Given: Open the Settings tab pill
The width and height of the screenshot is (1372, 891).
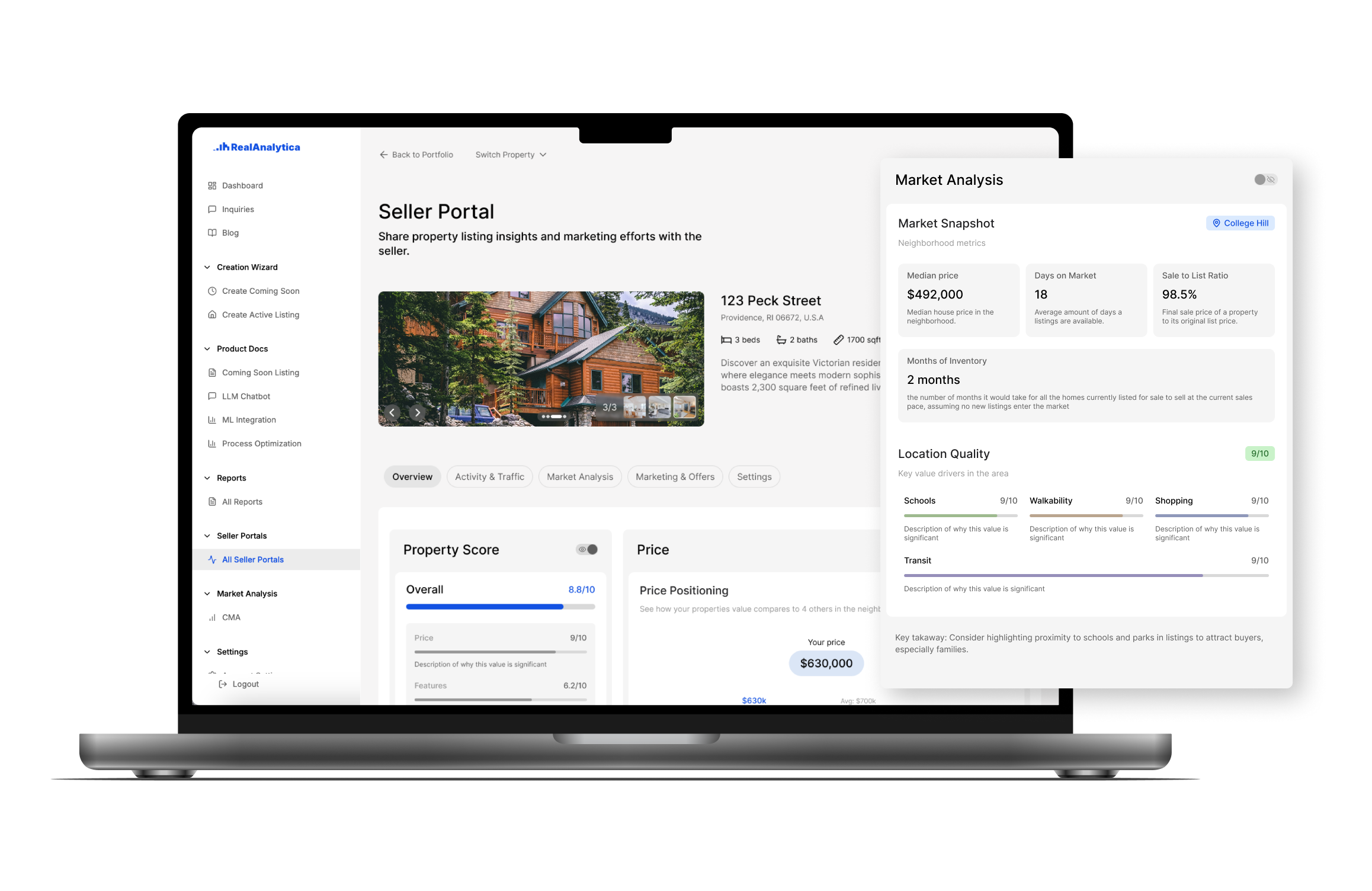Looking at the screenshot, I should [754, 477].
